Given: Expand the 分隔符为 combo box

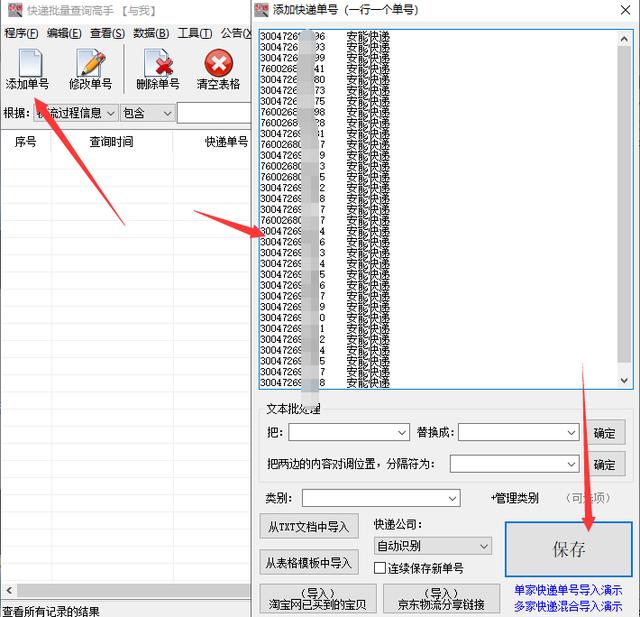Looking at the screenshot, I should tap(571, 464).
